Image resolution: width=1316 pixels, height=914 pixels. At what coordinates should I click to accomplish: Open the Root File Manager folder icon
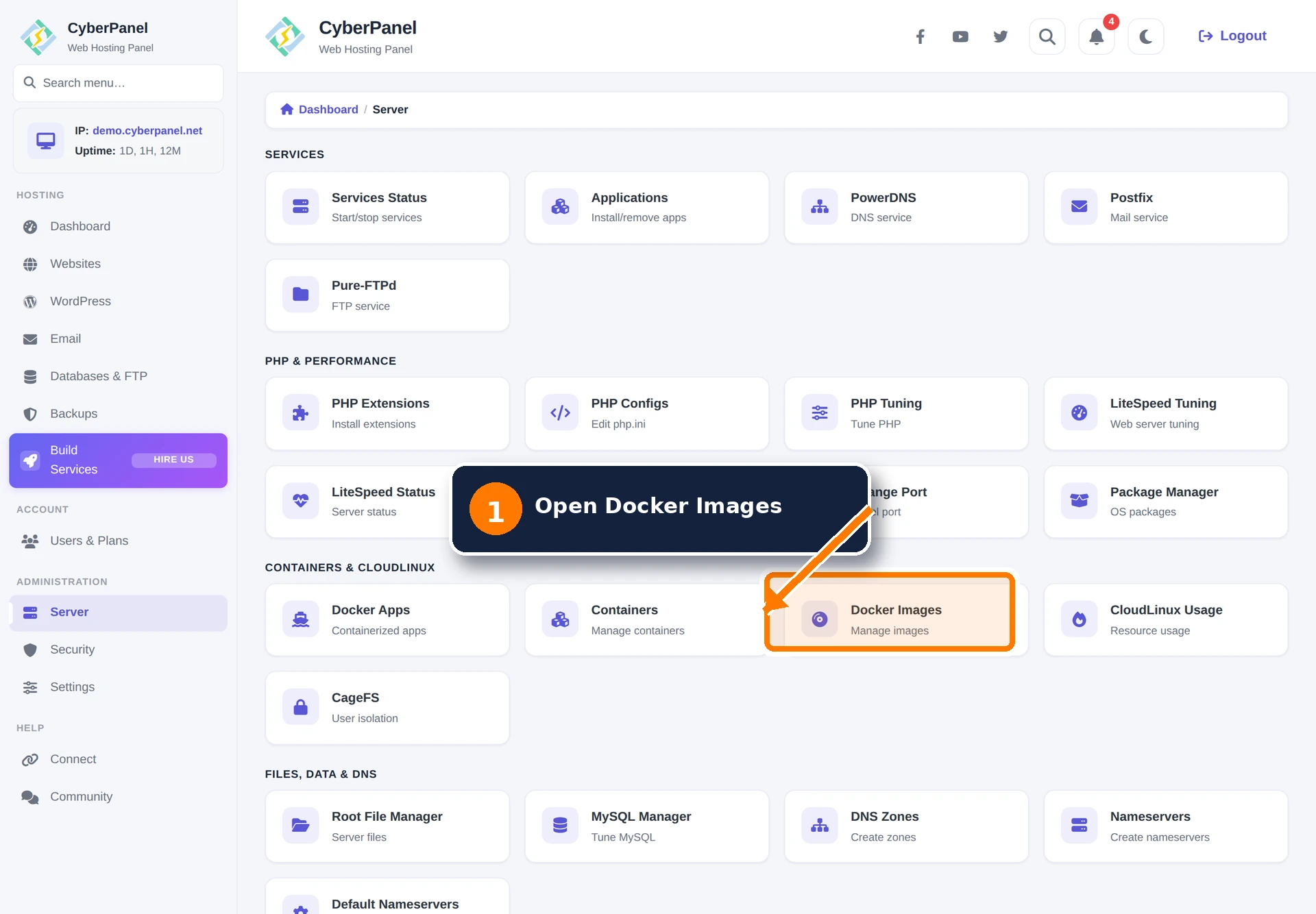(x=301, y=826)
